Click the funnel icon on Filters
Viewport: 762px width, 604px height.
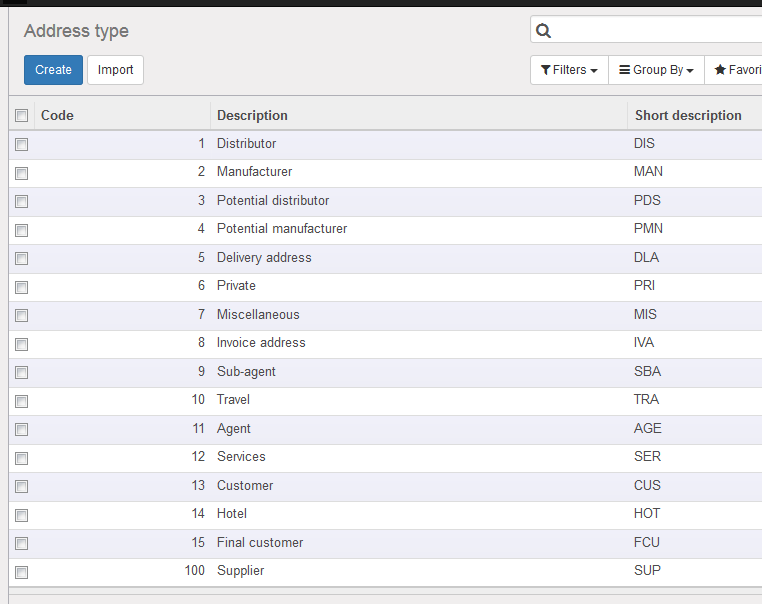[546, 70]
